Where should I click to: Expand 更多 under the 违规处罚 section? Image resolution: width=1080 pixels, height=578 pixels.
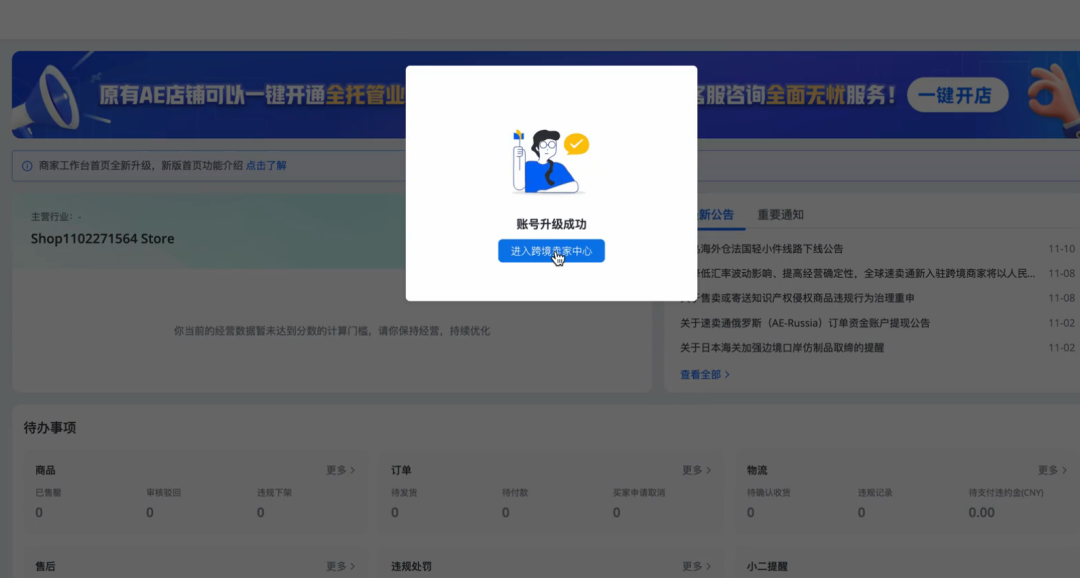(694, 565)
